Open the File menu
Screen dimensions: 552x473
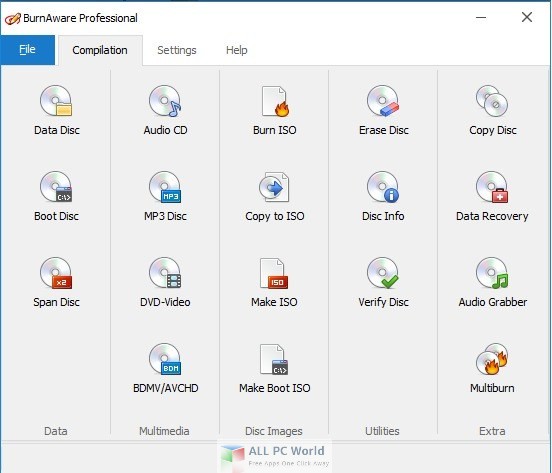click(27, 50)
